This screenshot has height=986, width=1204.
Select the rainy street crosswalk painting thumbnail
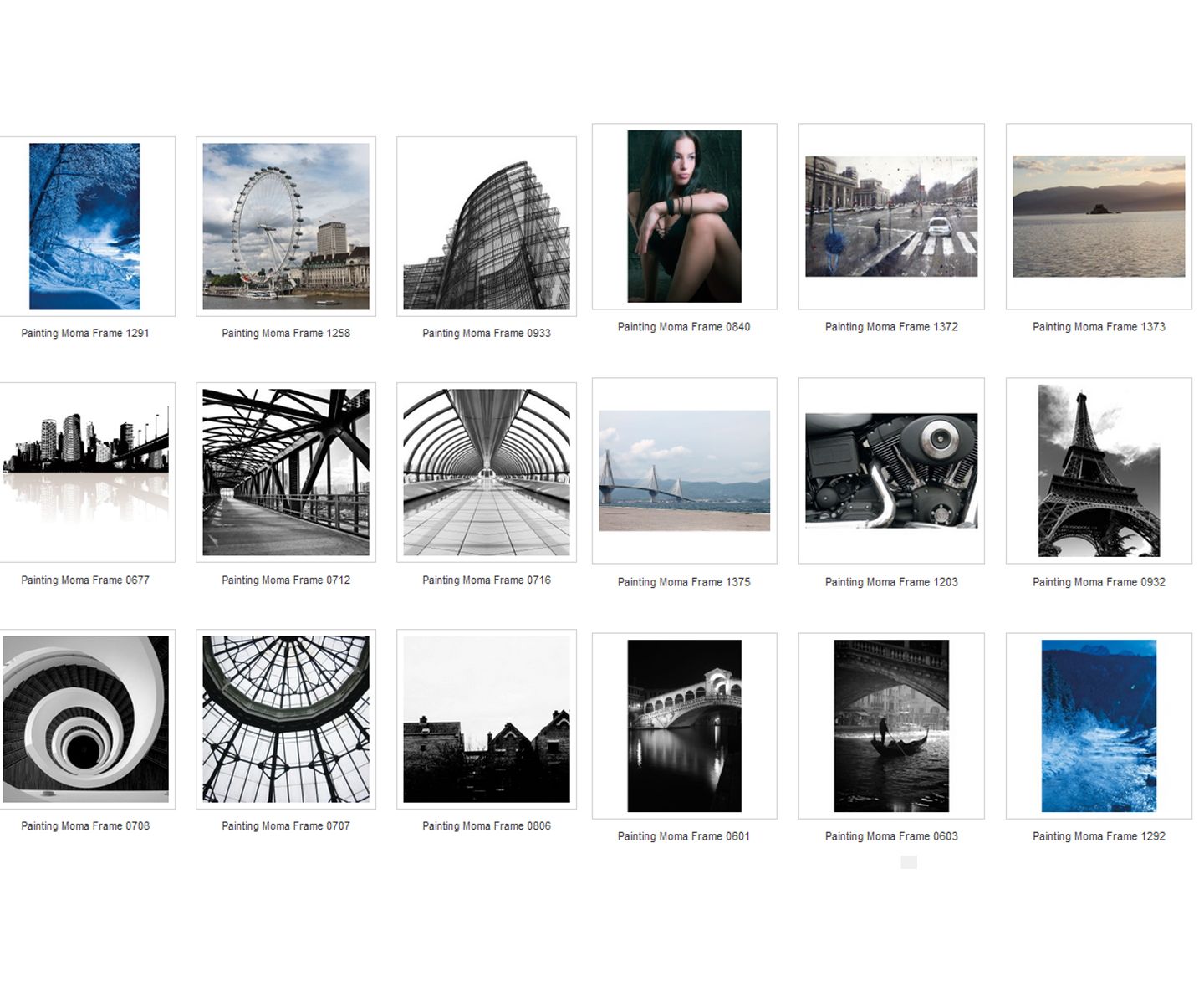click(x=891, y=217)
